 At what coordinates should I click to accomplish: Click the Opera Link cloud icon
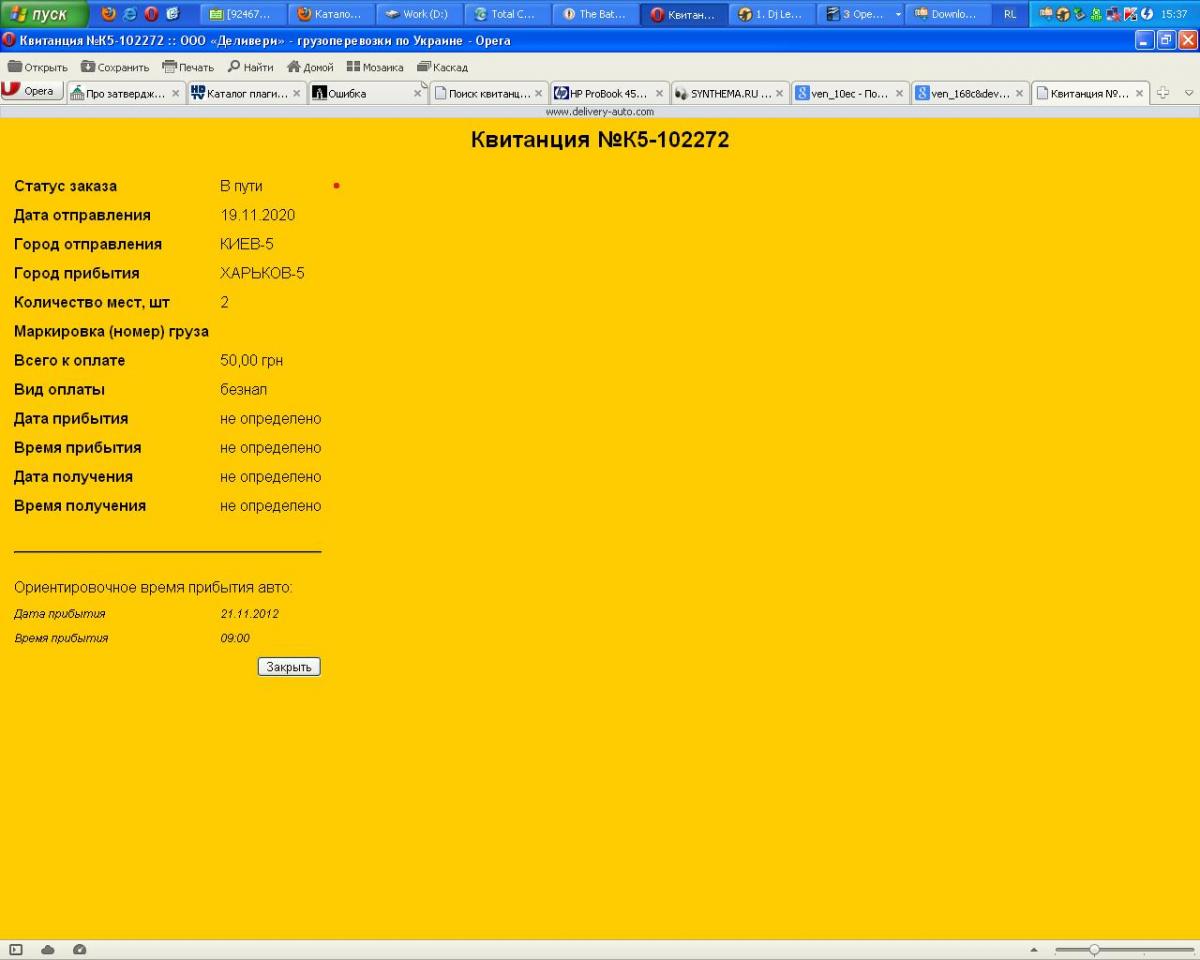[x=48, y=950]
